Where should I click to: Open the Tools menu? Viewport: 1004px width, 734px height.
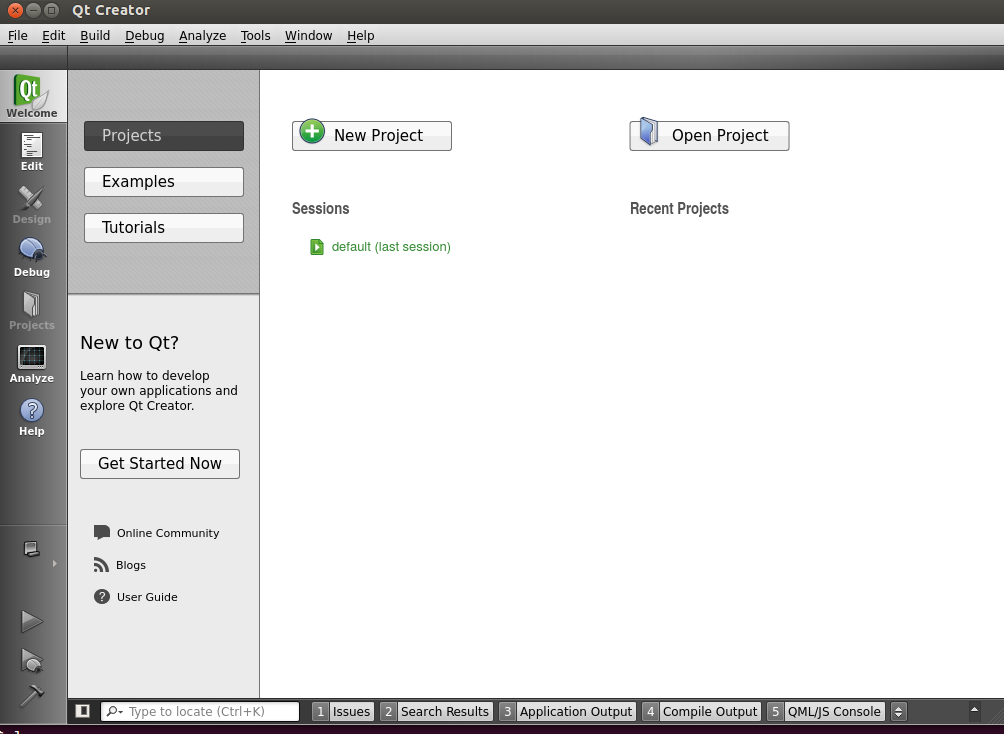[x=255, y=35]
